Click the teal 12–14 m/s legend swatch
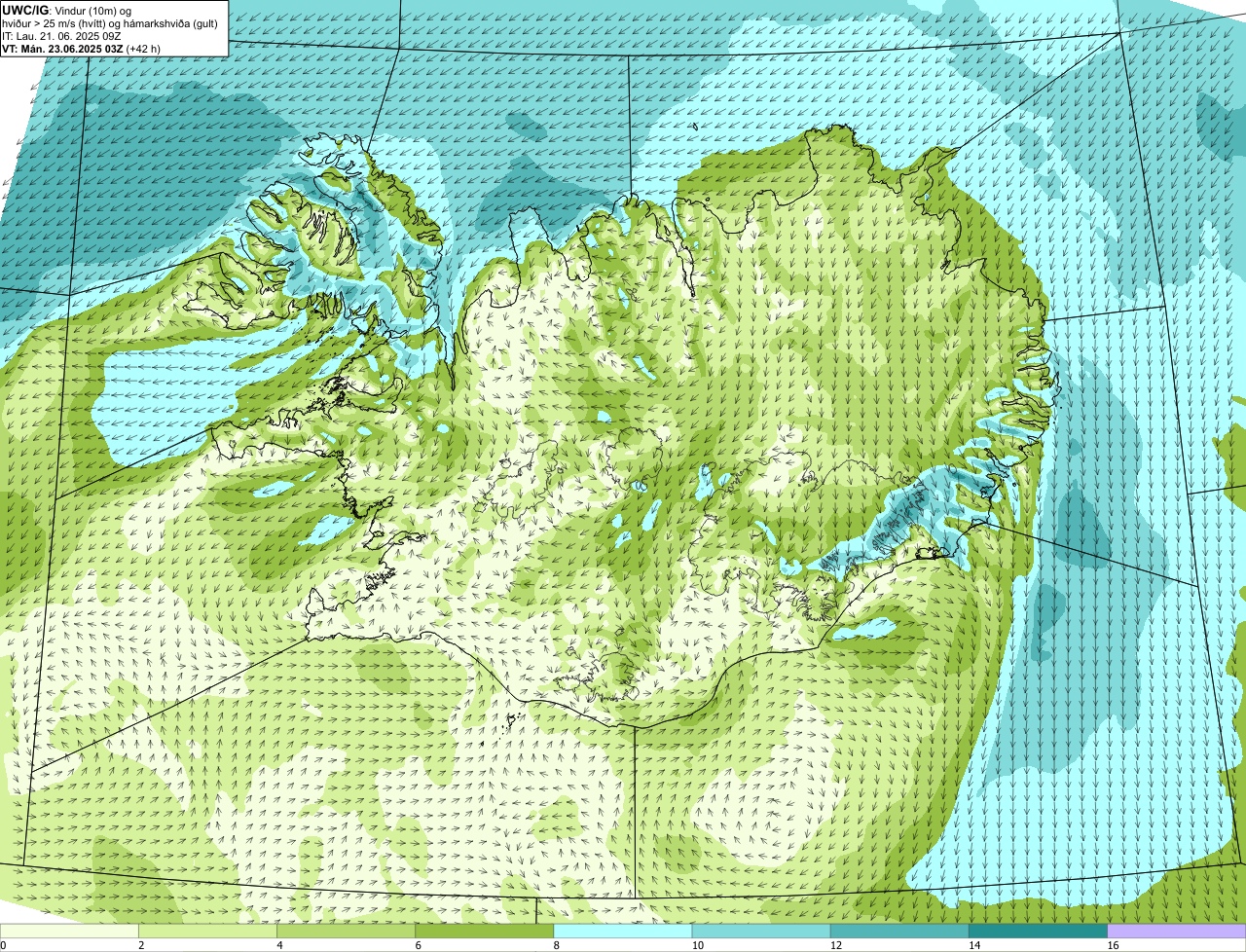 click(899, 932)
